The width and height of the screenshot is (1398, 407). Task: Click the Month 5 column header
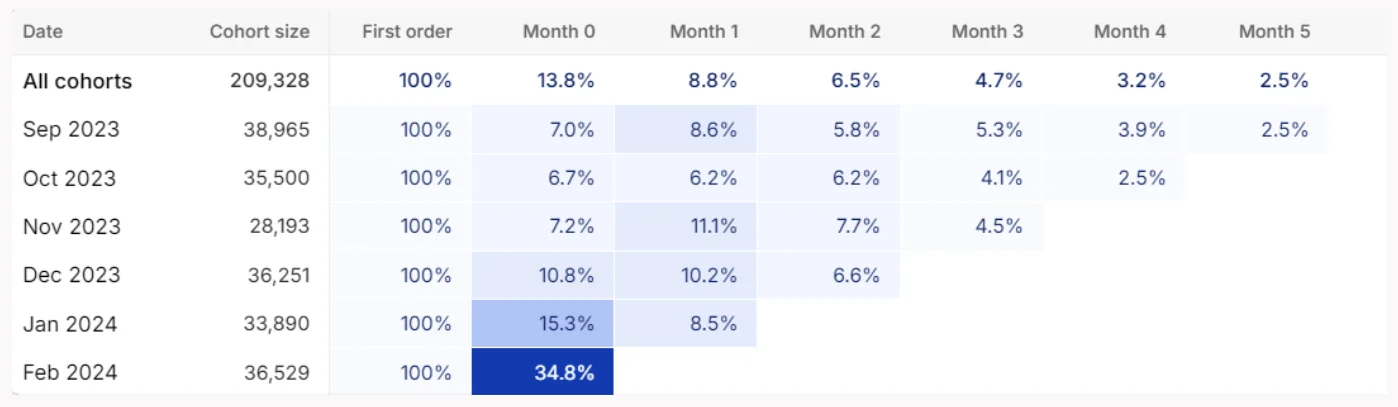click(1274, 31)
